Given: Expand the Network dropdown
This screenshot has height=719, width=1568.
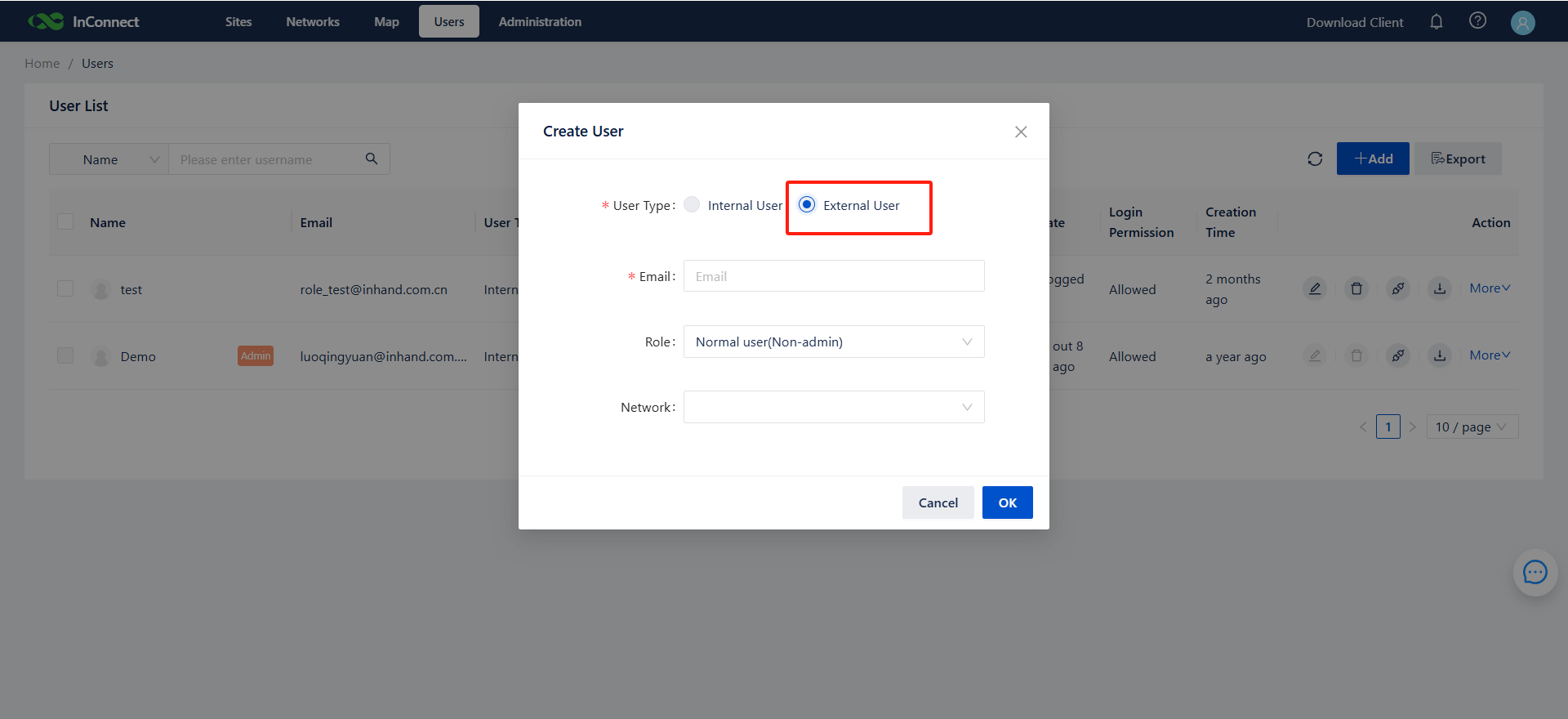Looking at the screenshot, I should tap(833, 407).
